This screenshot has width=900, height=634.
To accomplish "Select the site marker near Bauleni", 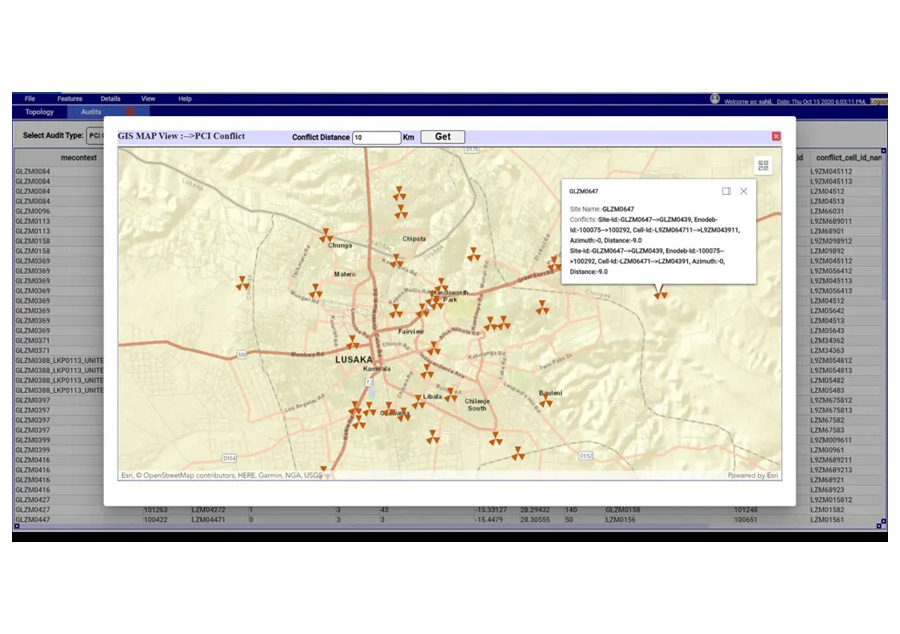I will point(546,401).
